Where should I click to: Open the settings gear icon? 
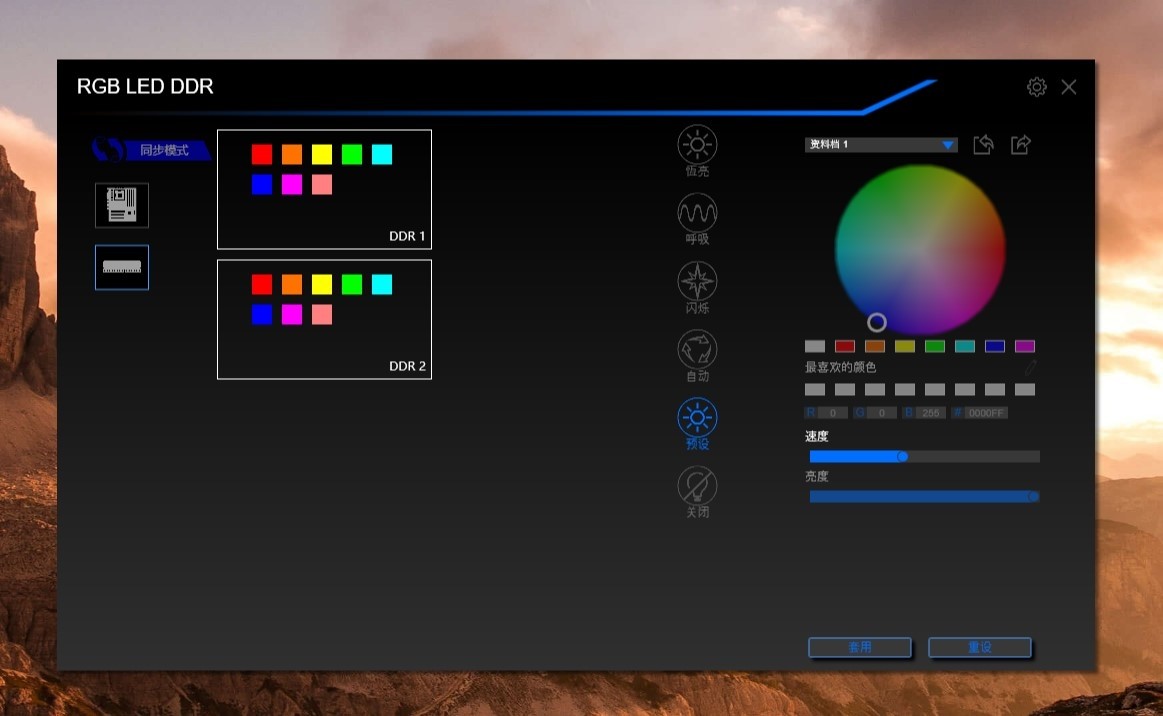(1036, 87)
